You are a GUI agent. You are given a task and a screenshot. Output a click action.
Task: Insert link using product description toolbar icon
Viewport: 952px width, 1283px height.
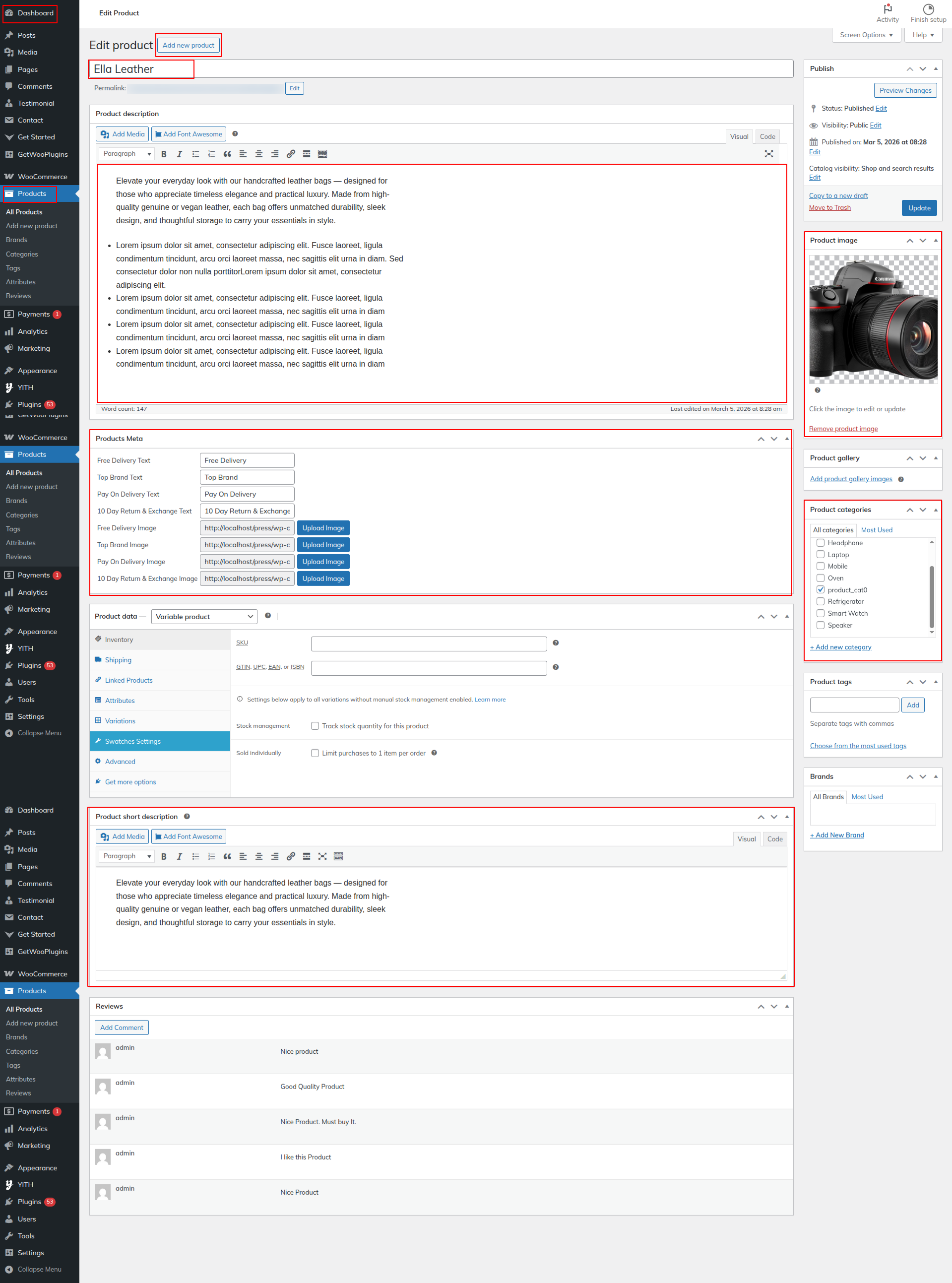[290, 154]
